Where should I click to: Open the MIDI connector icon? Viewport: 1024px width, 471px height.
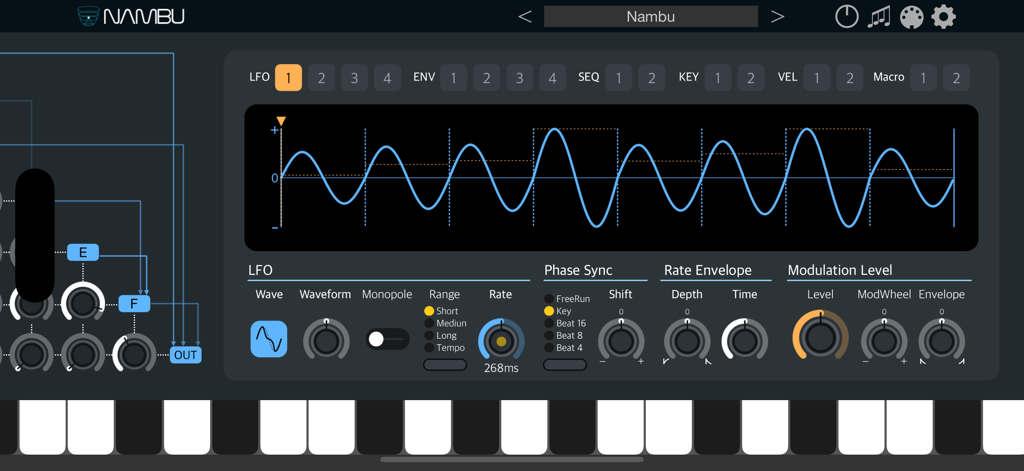pyautogui.click(x=911, y=16)
